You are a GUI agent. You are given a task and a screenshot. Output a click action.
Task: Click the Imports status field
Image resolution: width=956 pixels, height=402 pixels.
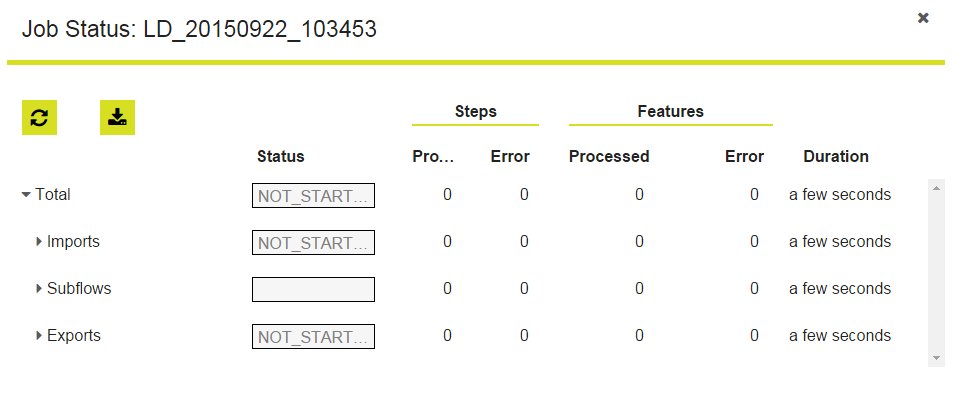tap(313, 243)
